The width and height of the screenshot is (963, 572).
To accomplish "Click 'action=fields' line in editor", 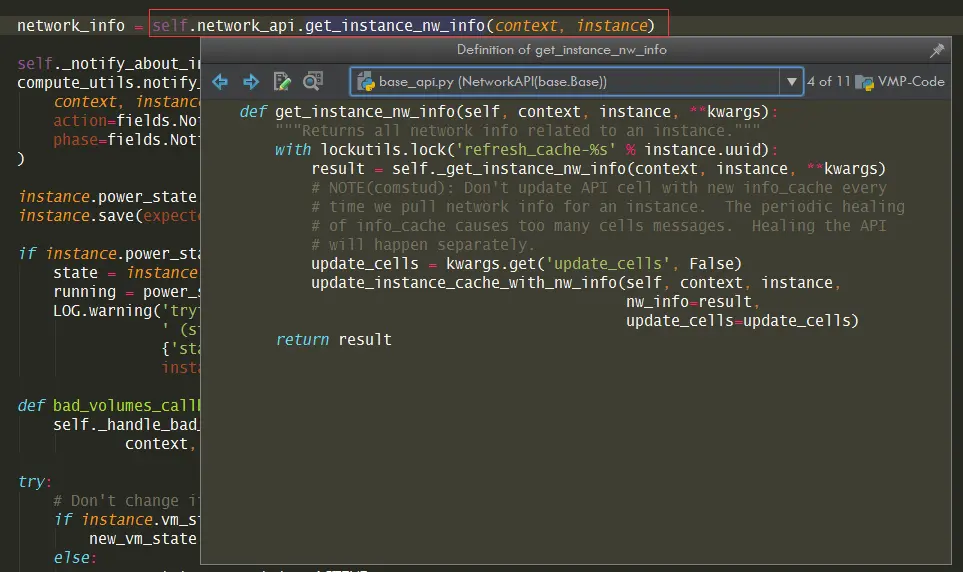I will 126,121.
